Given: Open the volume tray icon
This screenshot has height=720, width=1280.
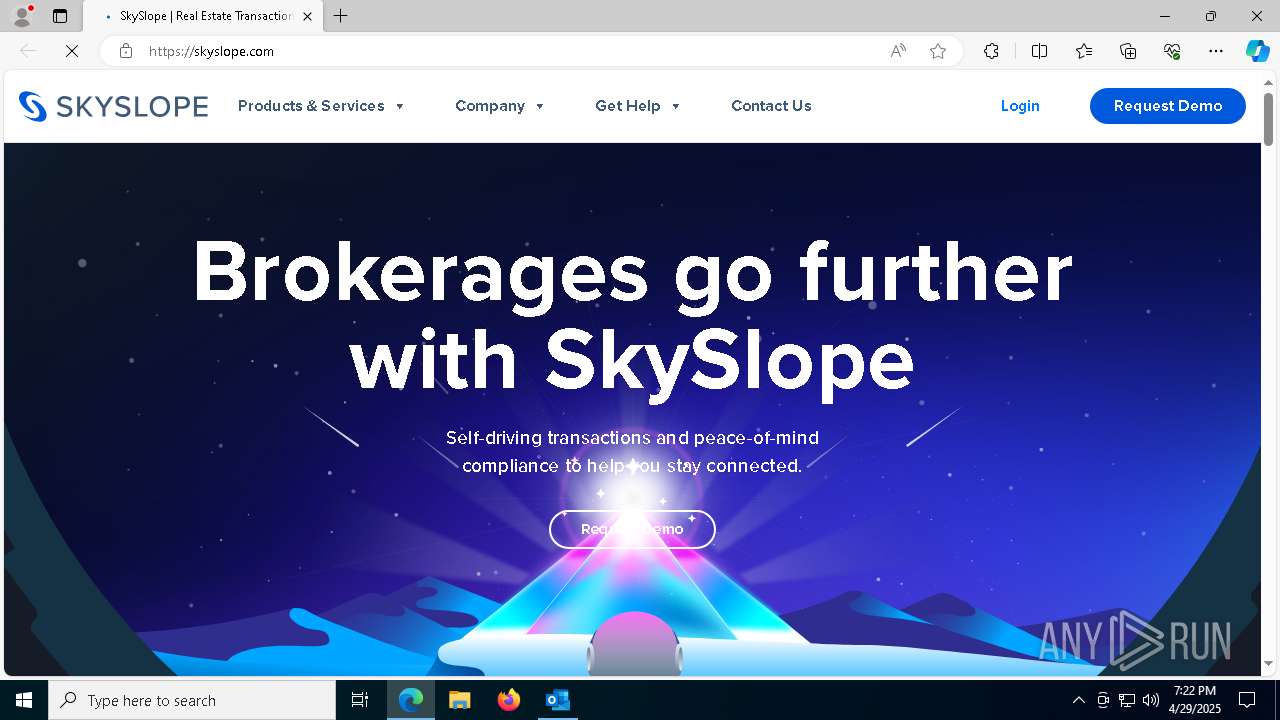Looking at the screenshot, I should [1151, 700].
